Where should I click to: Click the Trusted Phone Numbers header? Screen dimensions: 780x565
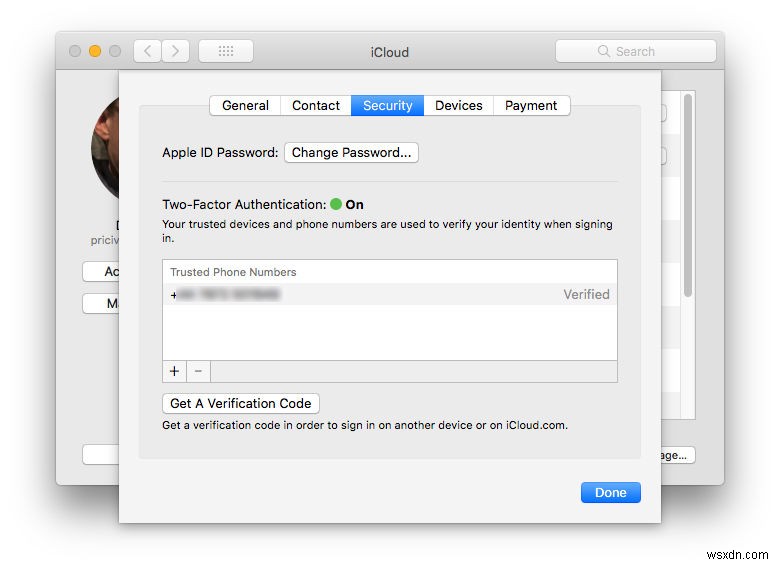[233, 272]
